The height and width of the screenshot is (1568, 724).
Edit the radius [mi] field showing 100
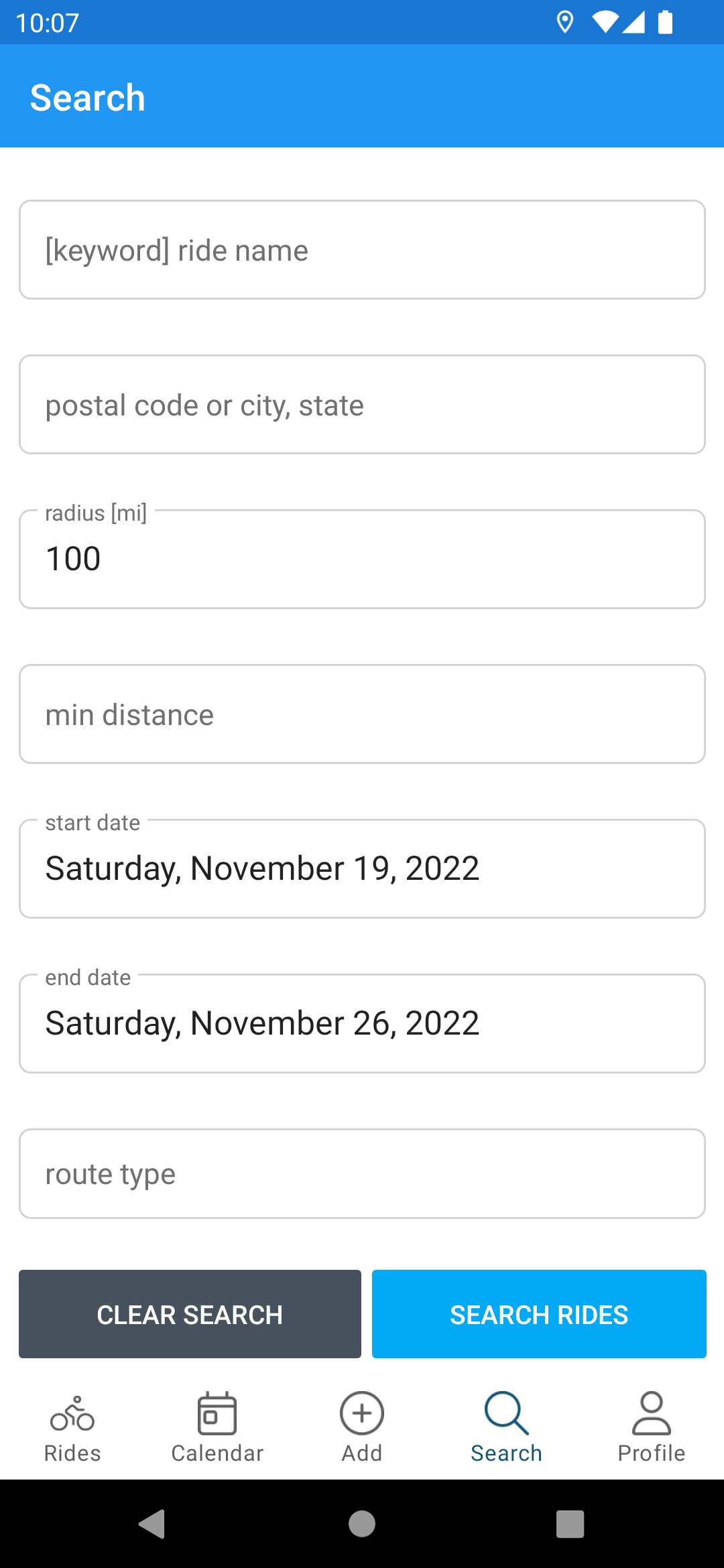(362, 559)
